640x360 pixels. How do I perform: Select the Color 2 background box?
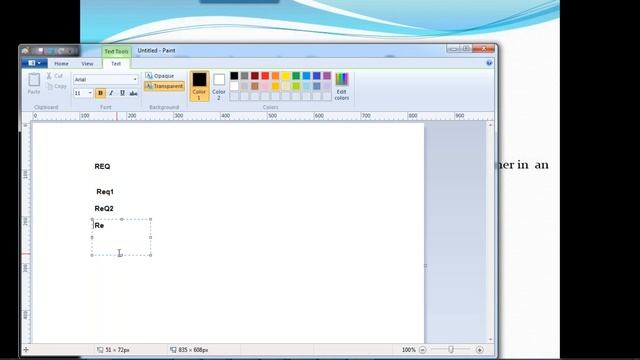pos(219,86)
